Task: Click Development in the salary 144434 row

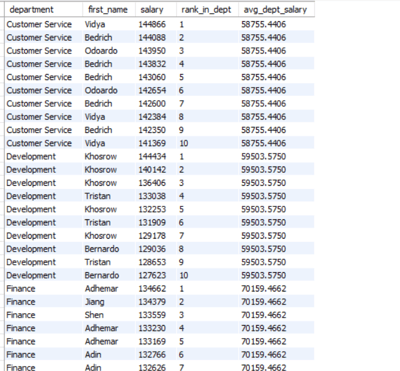Action: tap(31, 156)
